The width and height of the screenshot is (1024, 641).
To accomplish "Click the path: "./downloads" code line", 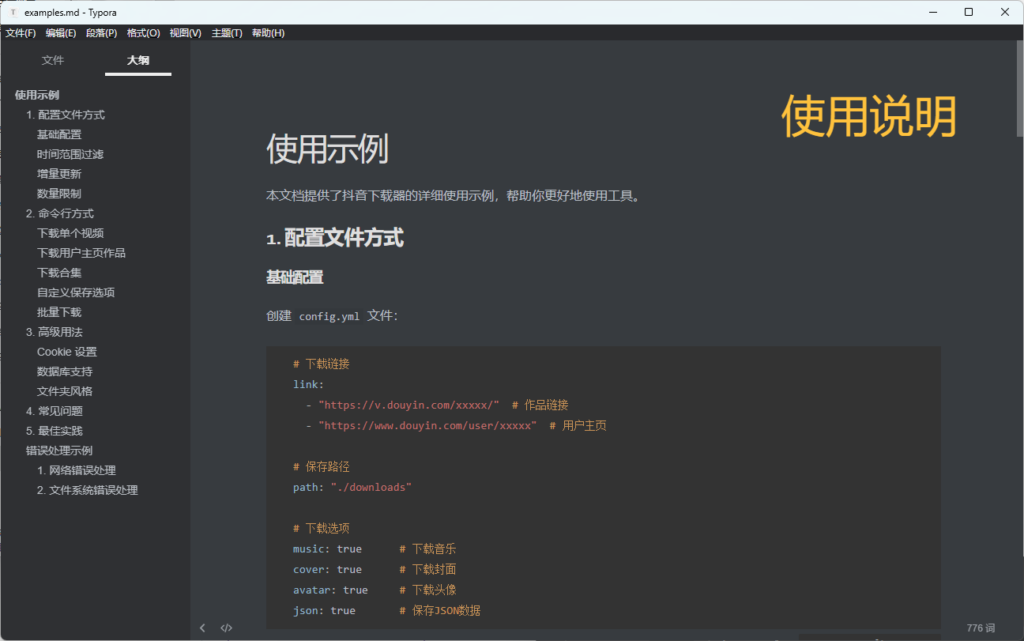I will [352, 488].
